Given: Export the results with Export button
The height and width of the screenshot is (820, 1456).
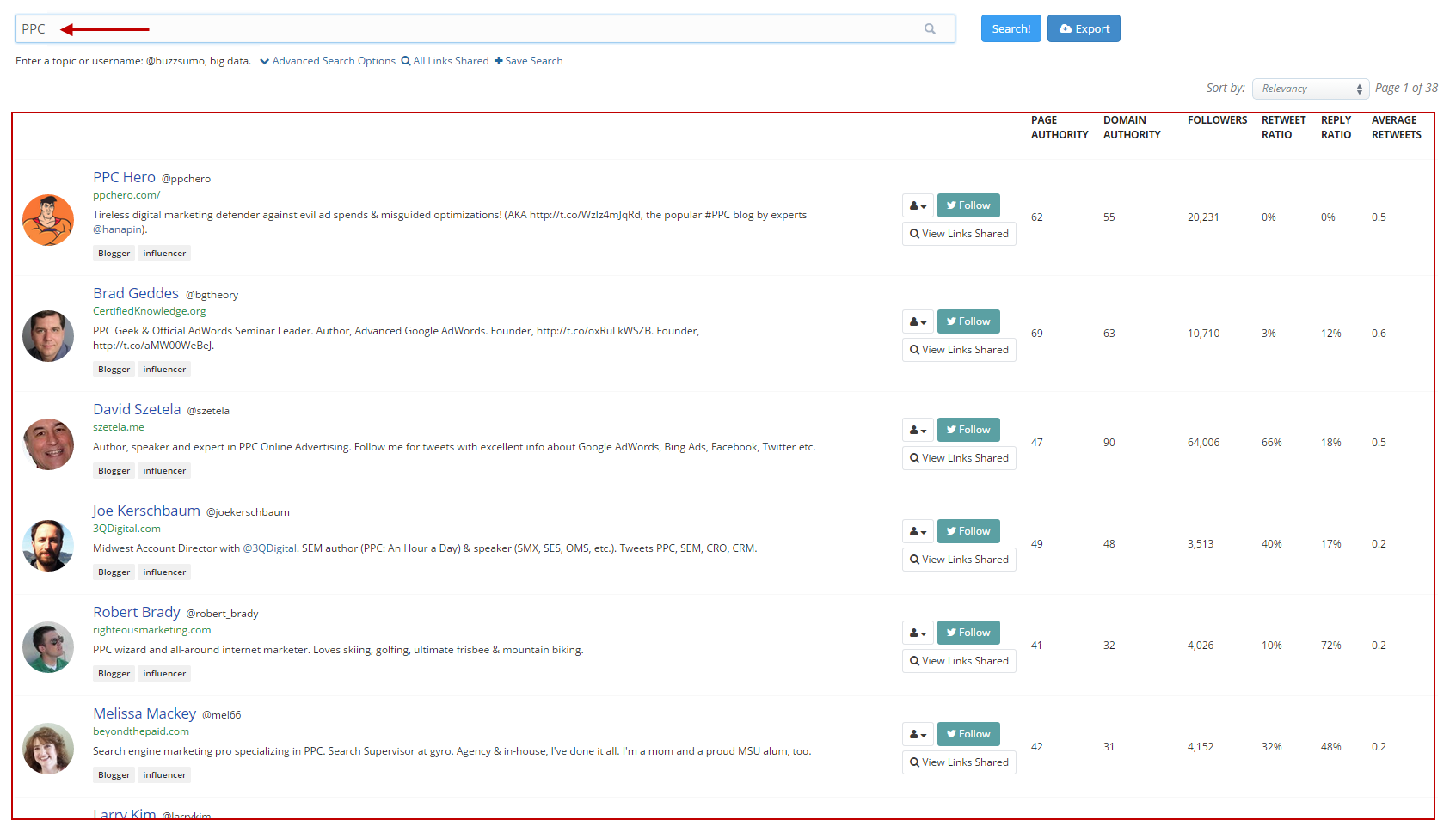Looking at the screenshot, I should (1084, 28).
